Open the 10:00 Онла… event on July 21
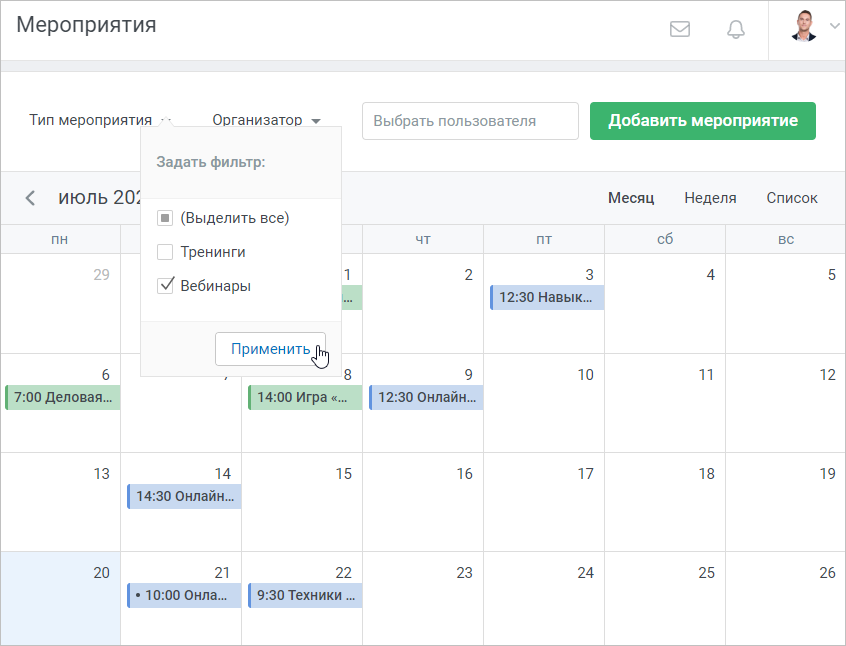846x646 pixels. pos(184,596)
